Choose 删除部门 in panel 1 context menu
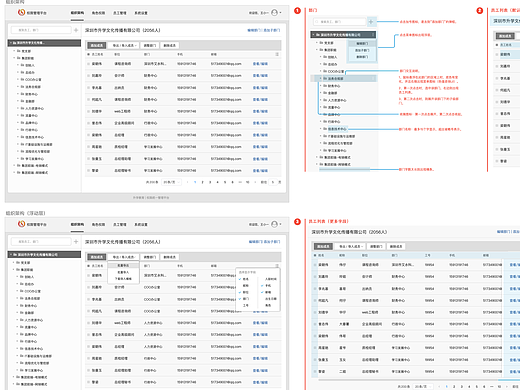 [362, 57]
